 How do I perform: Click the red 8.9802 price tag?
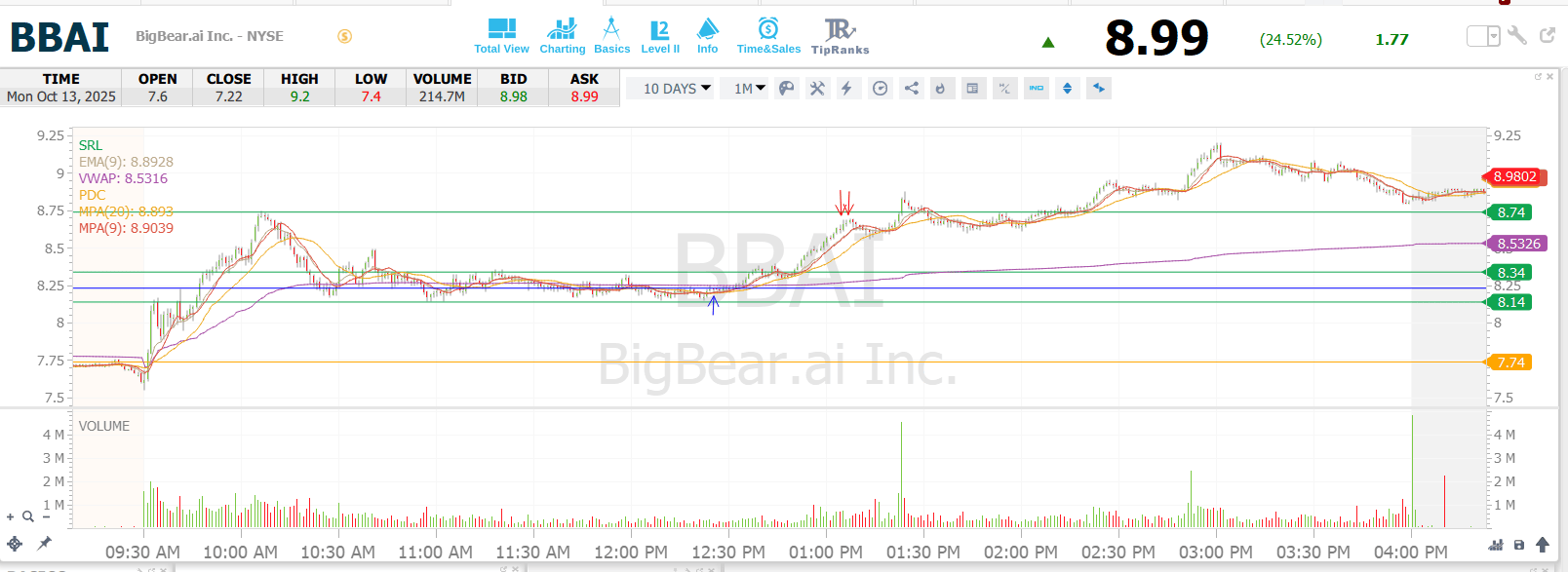1511,176
